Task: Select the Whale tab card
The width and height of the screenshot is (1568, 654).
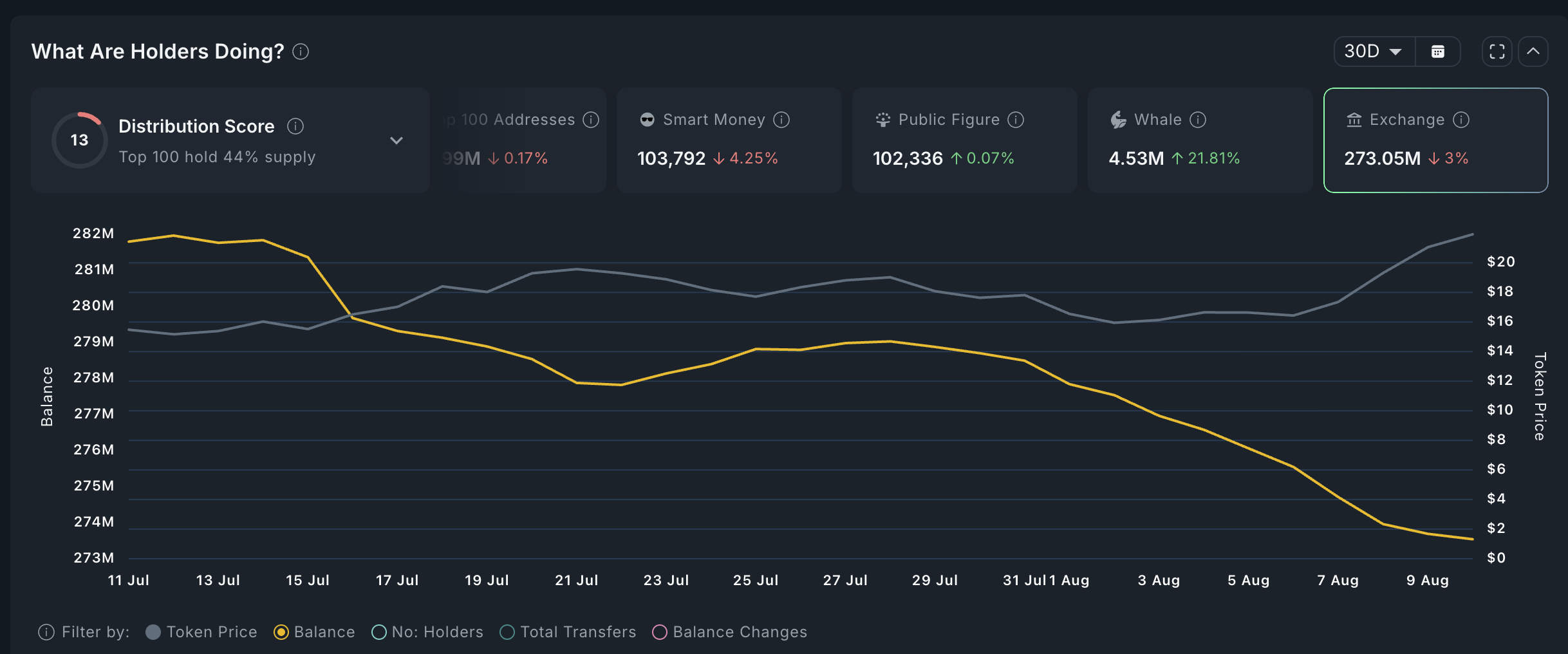Action: coord(1200,140)
